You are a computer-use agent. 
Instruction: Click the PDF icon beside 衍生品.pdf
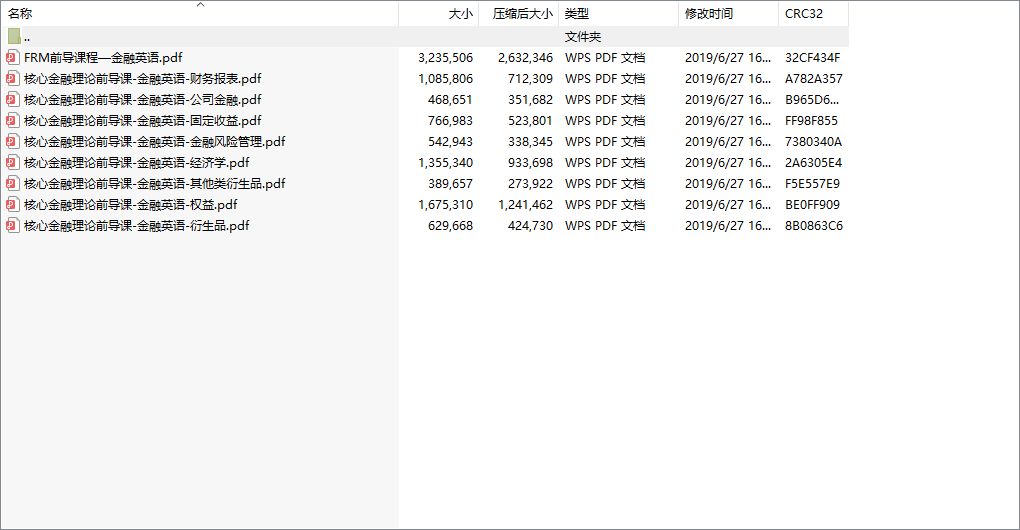(13, 225)
